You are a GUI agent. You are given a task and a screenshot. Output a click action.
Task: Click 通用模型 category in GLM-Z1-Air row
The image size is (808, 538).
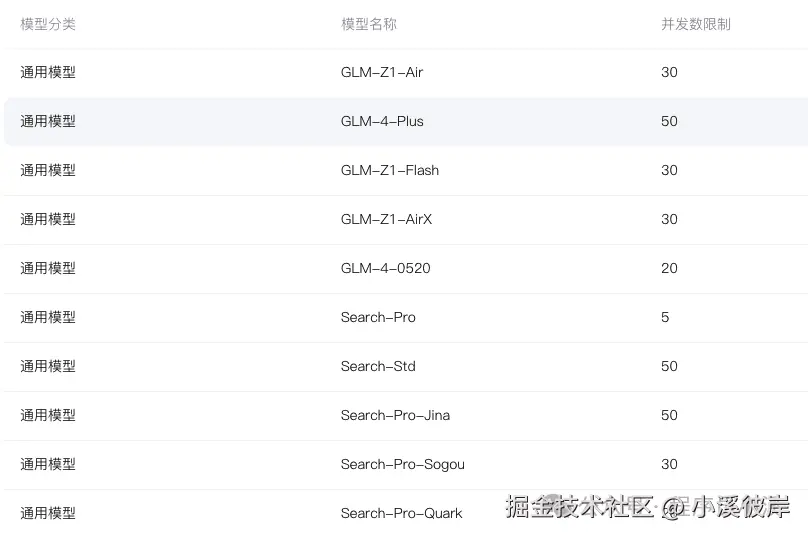[x=48, y=72]
